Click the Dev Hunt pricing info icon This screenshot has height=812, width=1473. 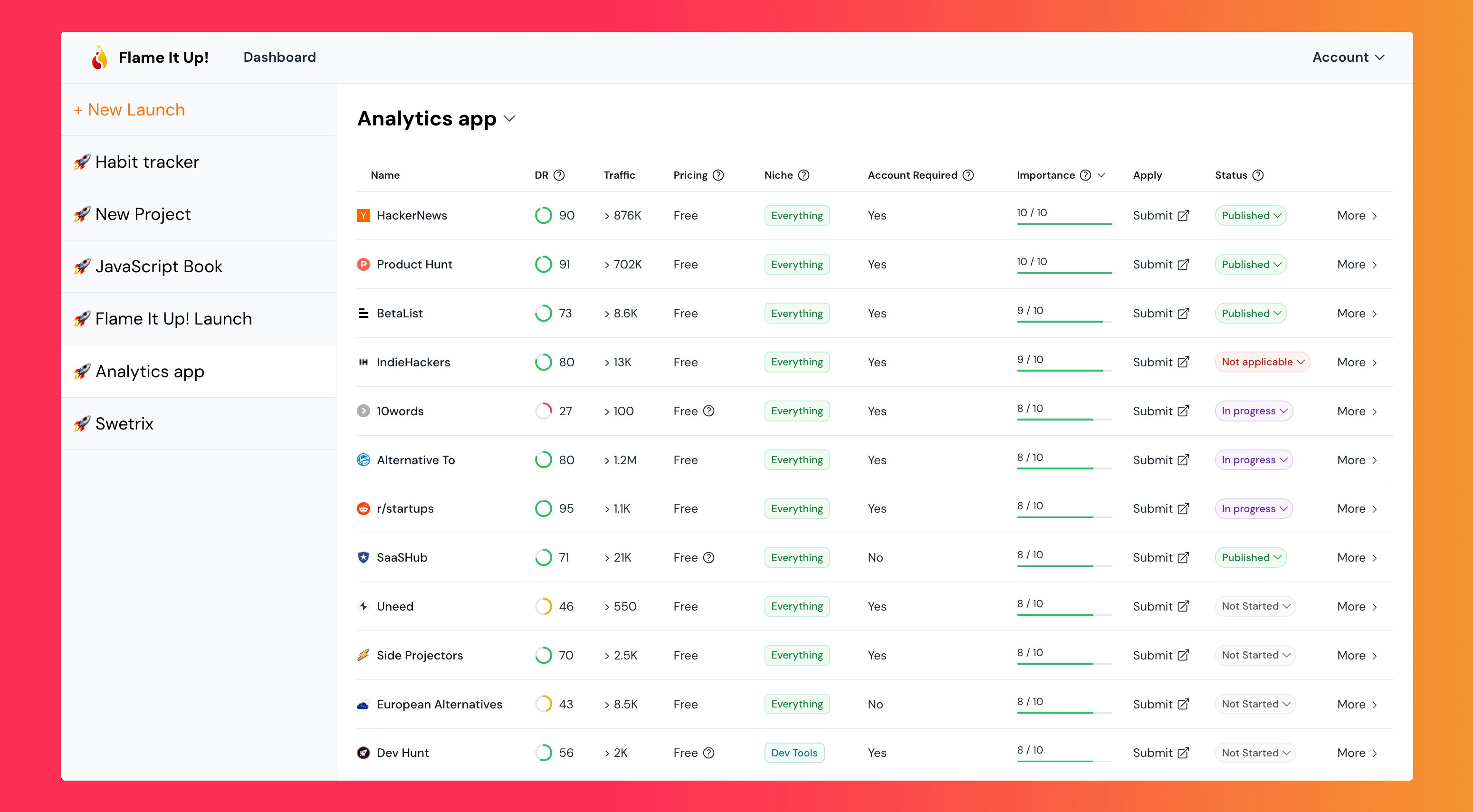click(708, 753)
